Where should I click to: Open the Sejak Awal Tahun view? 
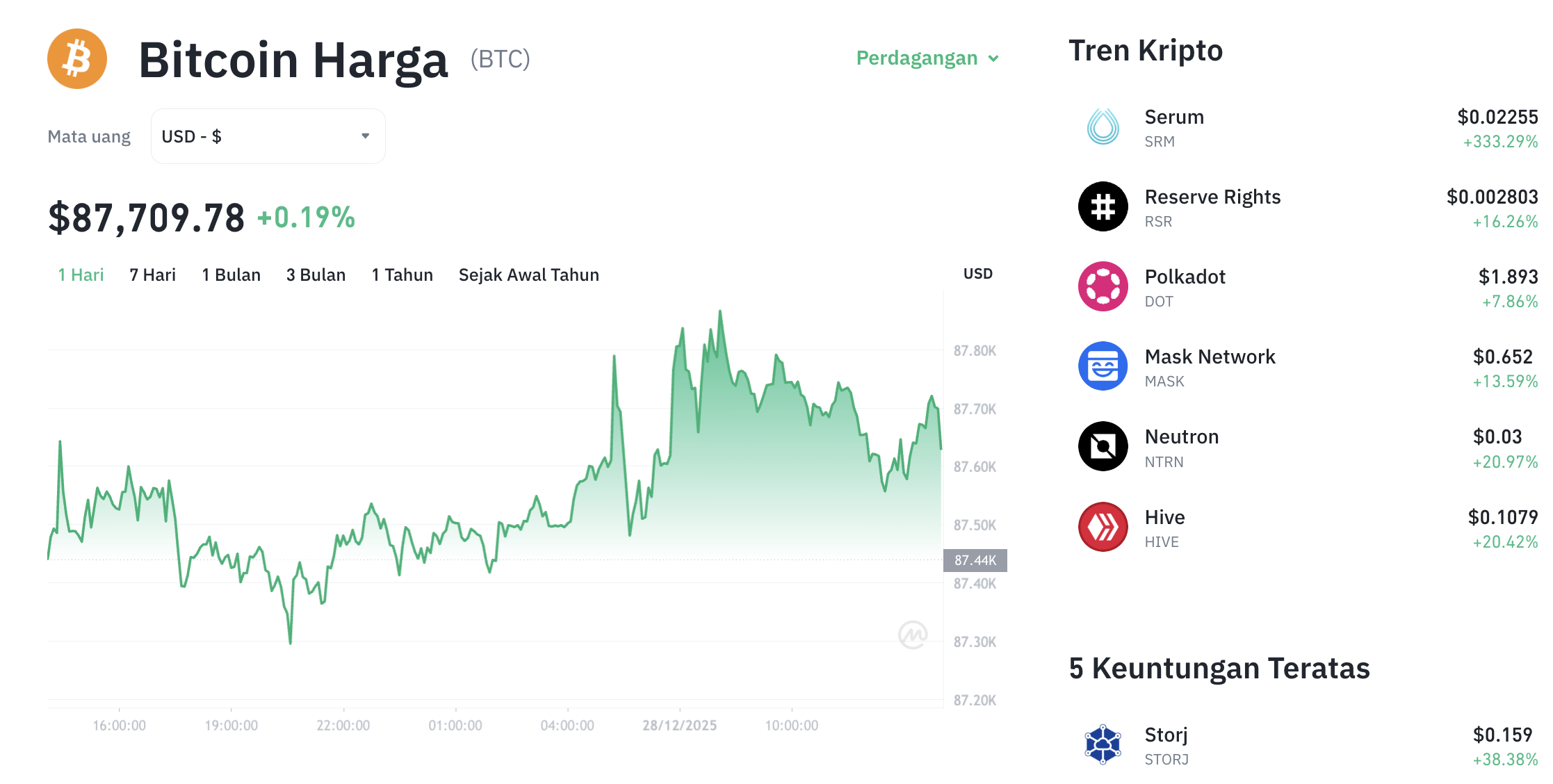pyautogui.click(x=528, y=275)
